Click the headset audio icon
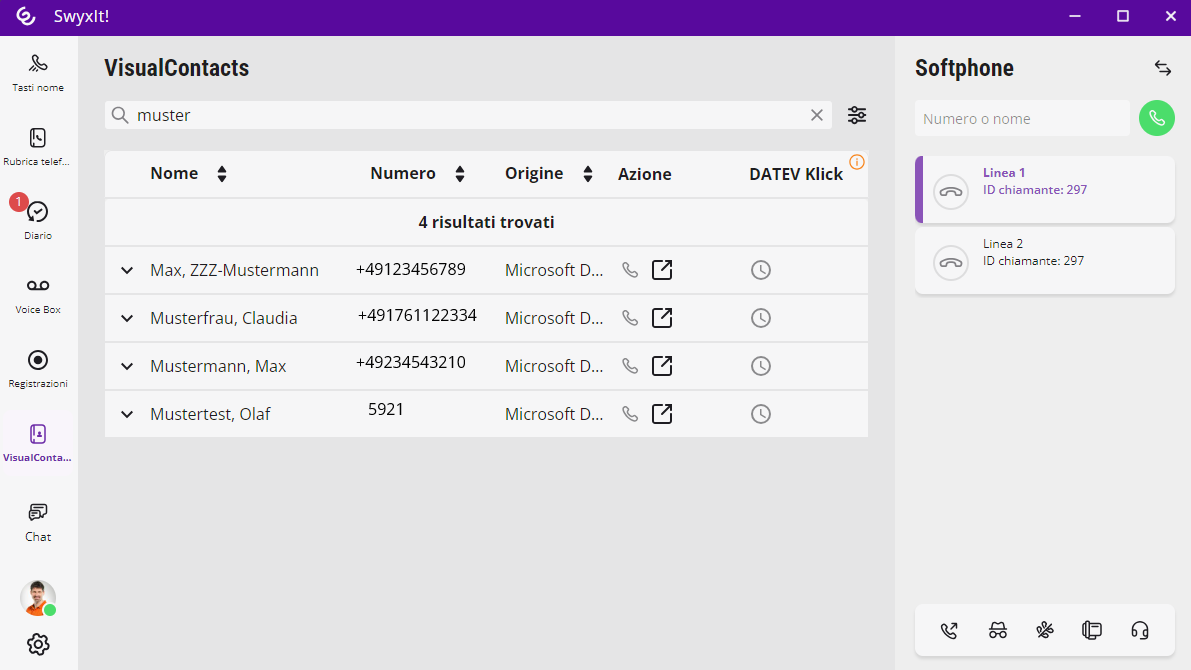Image resolution: width=1191 pixels, height=670 pixels. click(1140, 630)
